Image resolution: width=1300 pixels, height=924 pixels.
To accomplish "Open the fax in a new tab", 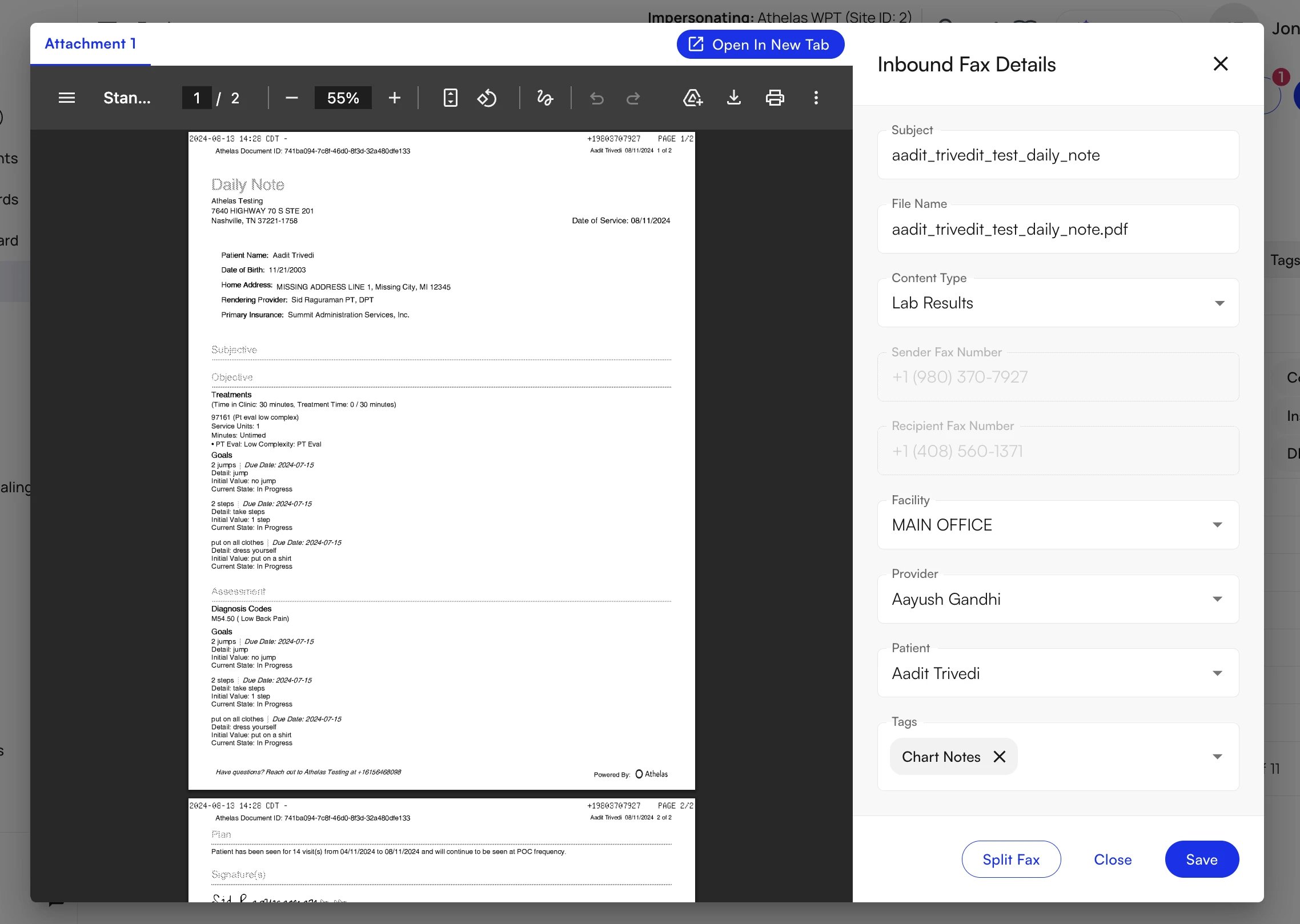I will click(760, 45).
